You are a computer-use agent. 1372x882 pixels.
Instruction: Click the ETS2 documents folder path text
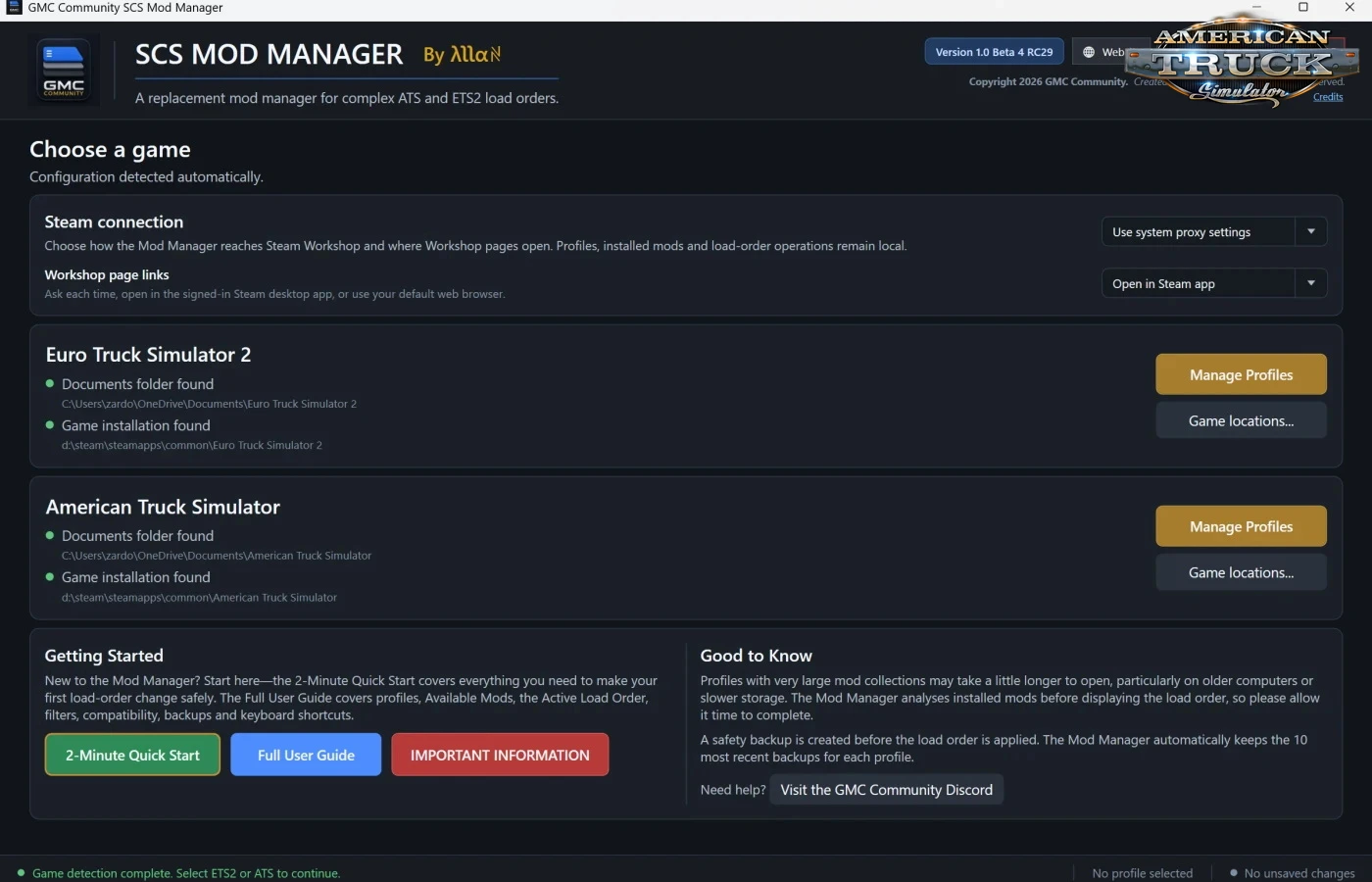tap(209, 404)
